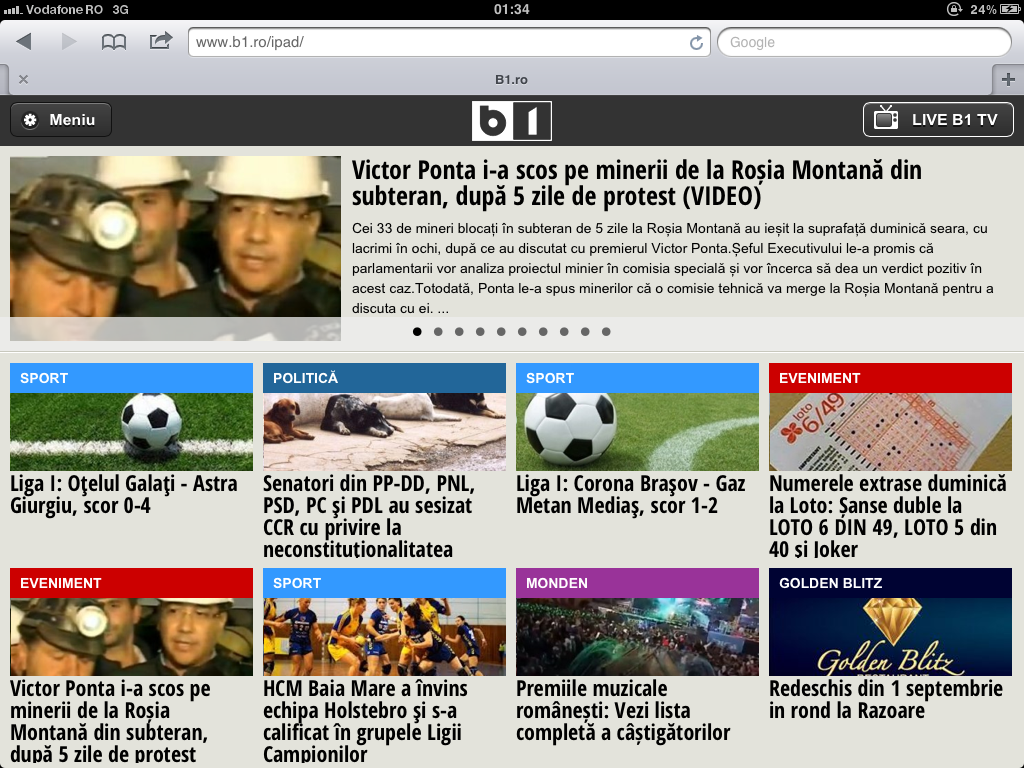The width and height of the screenshot is (1024, 768).
Task: Open LIVE B1 TV stream
Action: click(x=938, y=120)
